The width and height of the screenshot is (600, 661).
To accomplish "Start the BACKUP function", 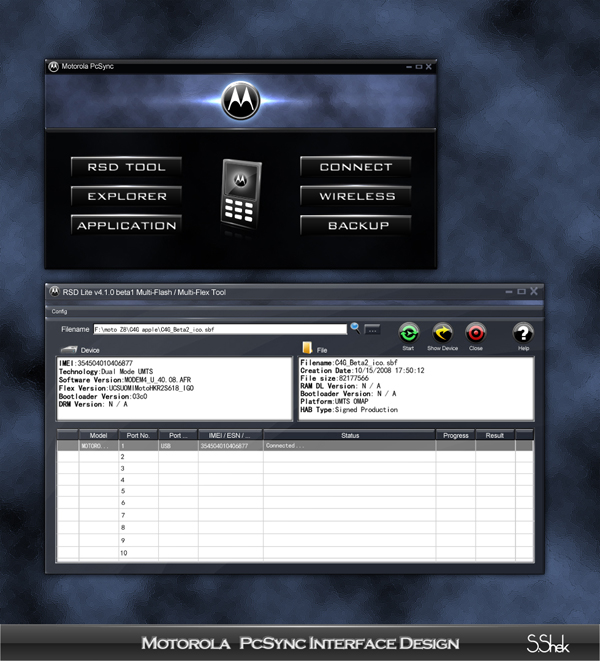I will (x=357, y=225).
